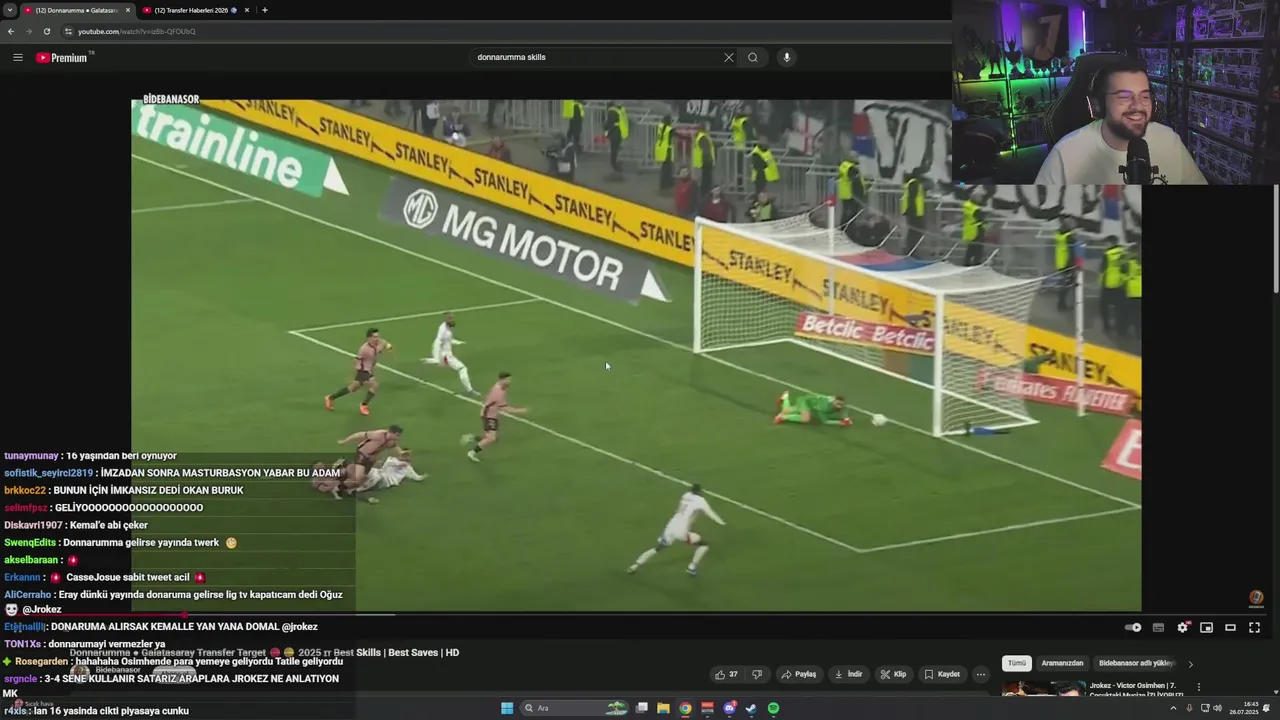The image size is (1280, 720).
Task: Click the streamer webcam overlay
Action: pos(1115,93)
